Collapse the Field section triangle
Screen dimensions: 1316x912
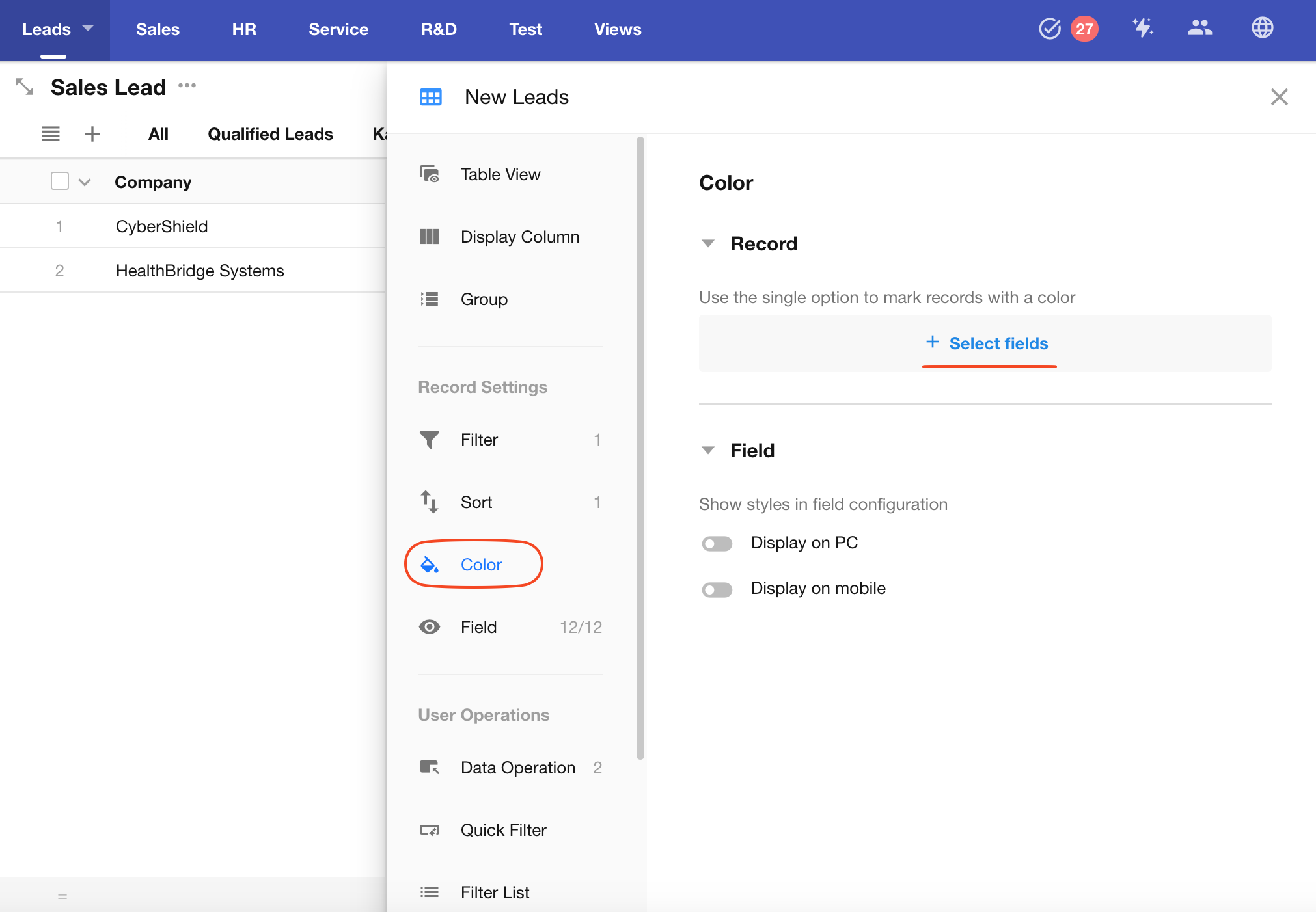click(x=708, y=450)
